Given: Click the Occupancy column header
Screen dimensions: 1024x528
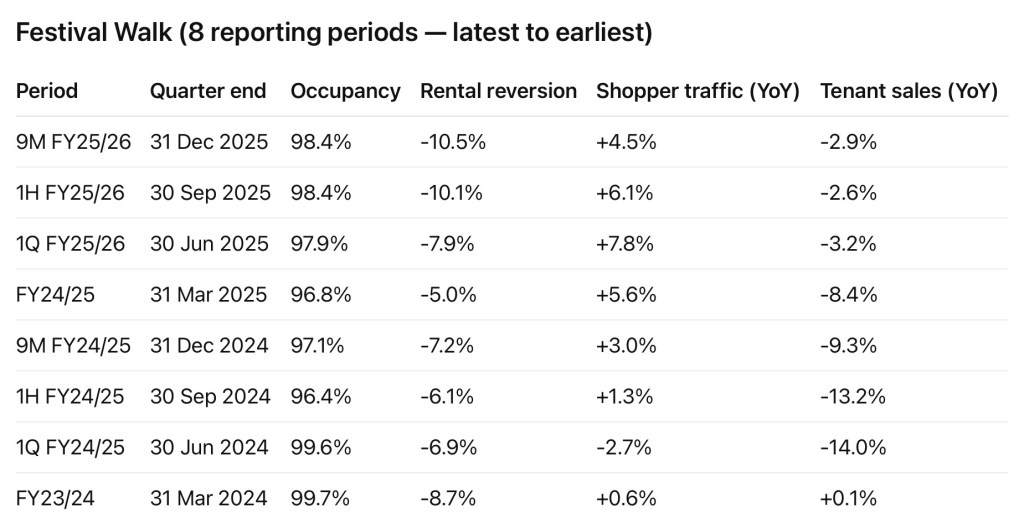Looking at the screenshot, I should (x=345, y=91).
